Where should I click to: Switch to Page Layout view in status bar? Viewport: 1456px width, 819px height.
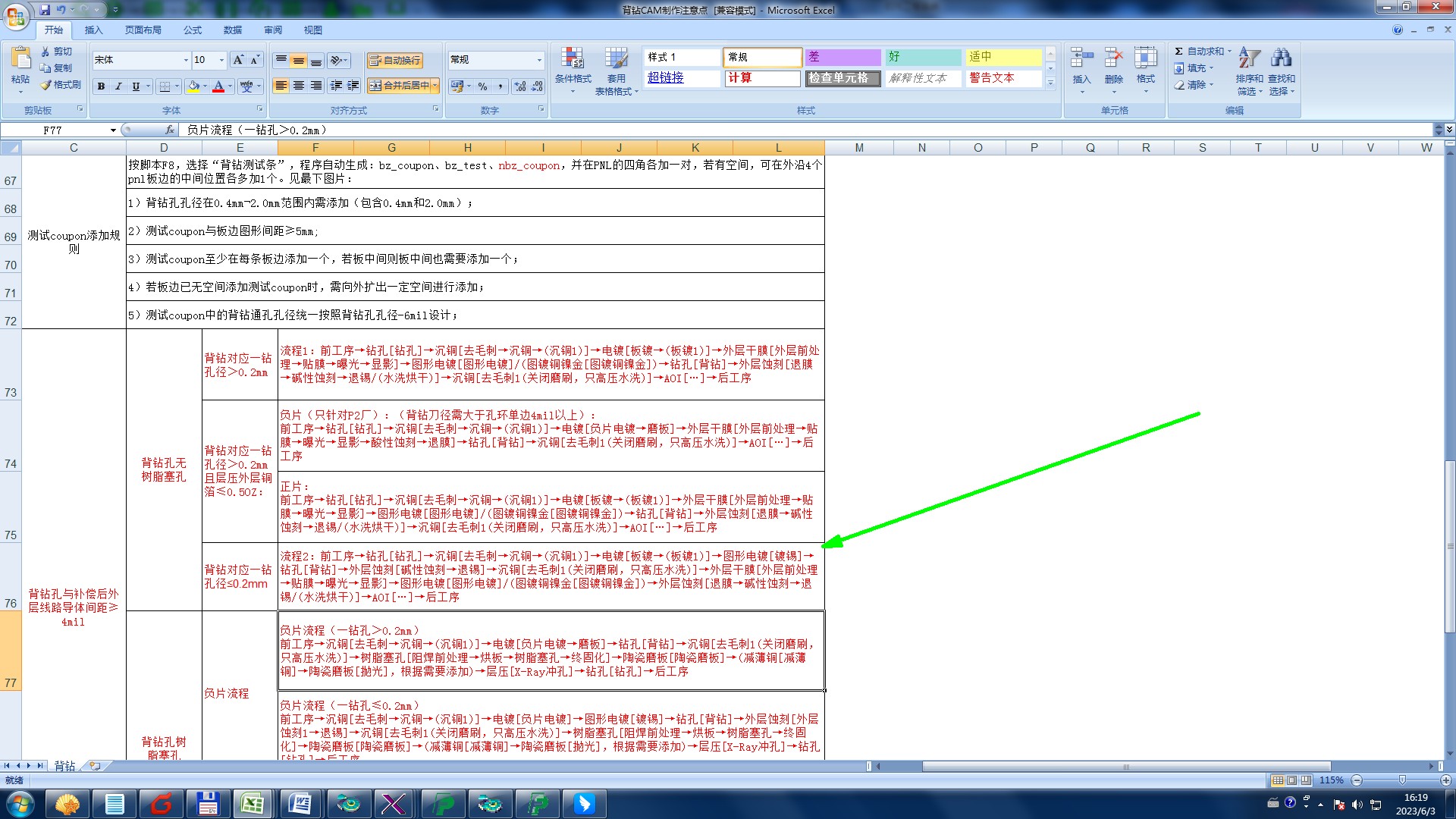[1291, 780]
